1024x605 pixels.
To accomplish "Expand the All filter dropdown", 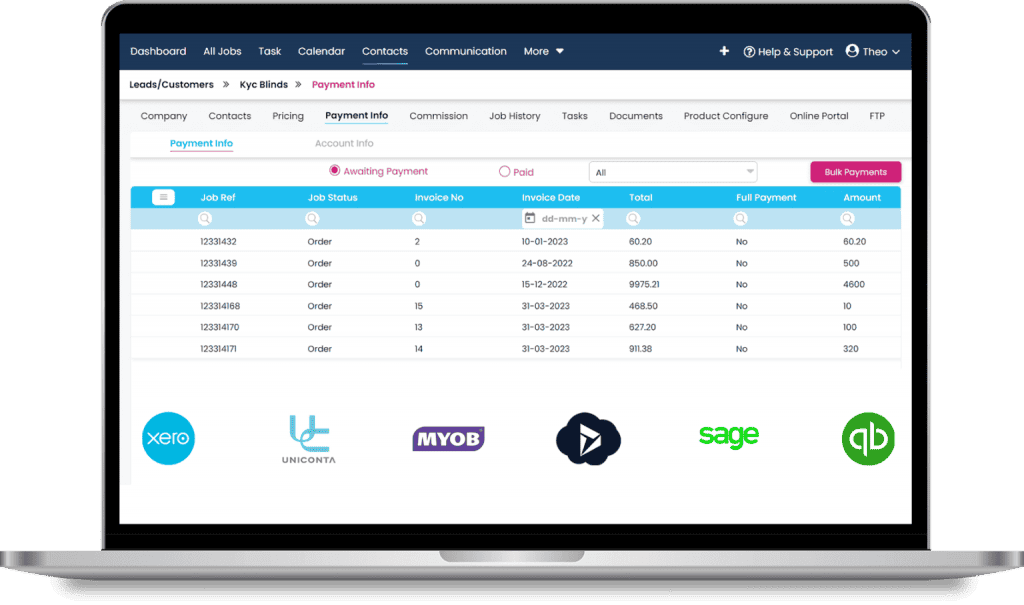I will (673, 172).
